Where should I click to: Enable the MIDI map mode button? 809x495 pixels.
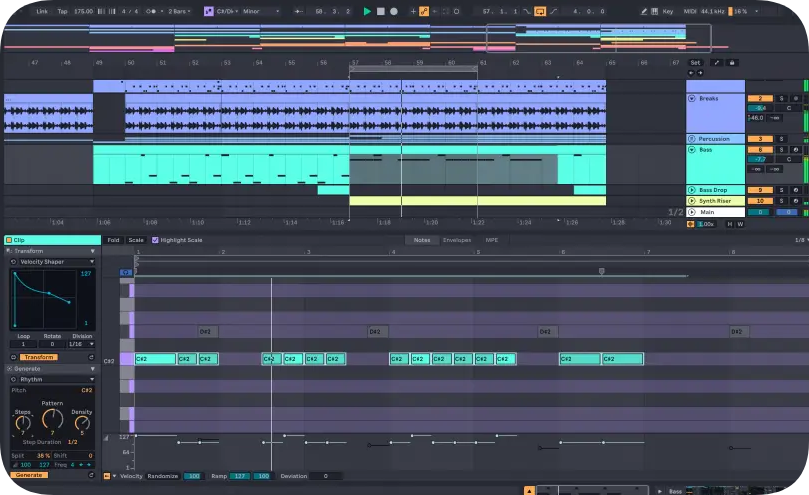690,11
